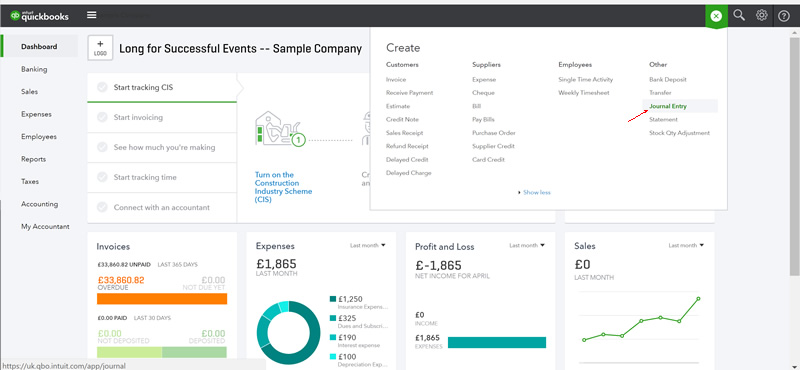Viewport: 800px width, 370px height.
Task: Open Sales in the sidebar
Action: (30, 91)
